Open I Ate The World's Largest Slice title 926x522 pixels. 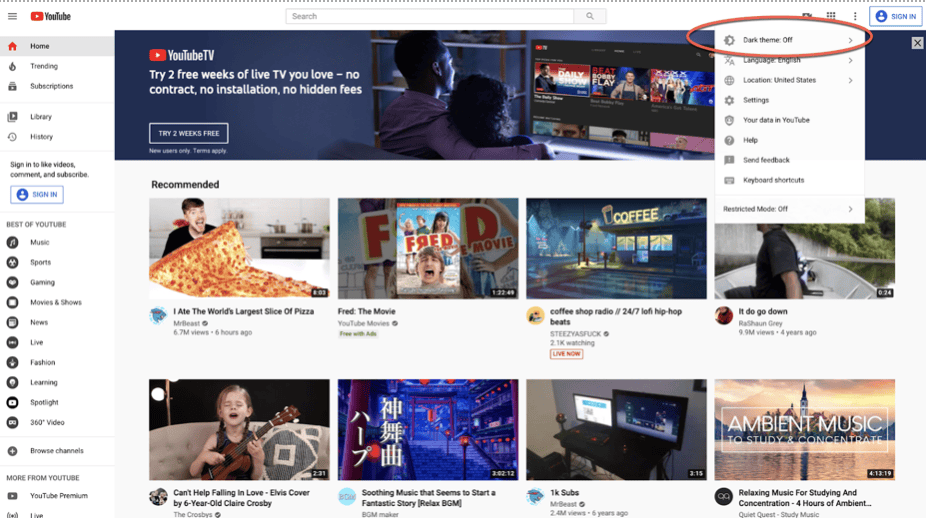pyautogui.click(x=243, y=311)
